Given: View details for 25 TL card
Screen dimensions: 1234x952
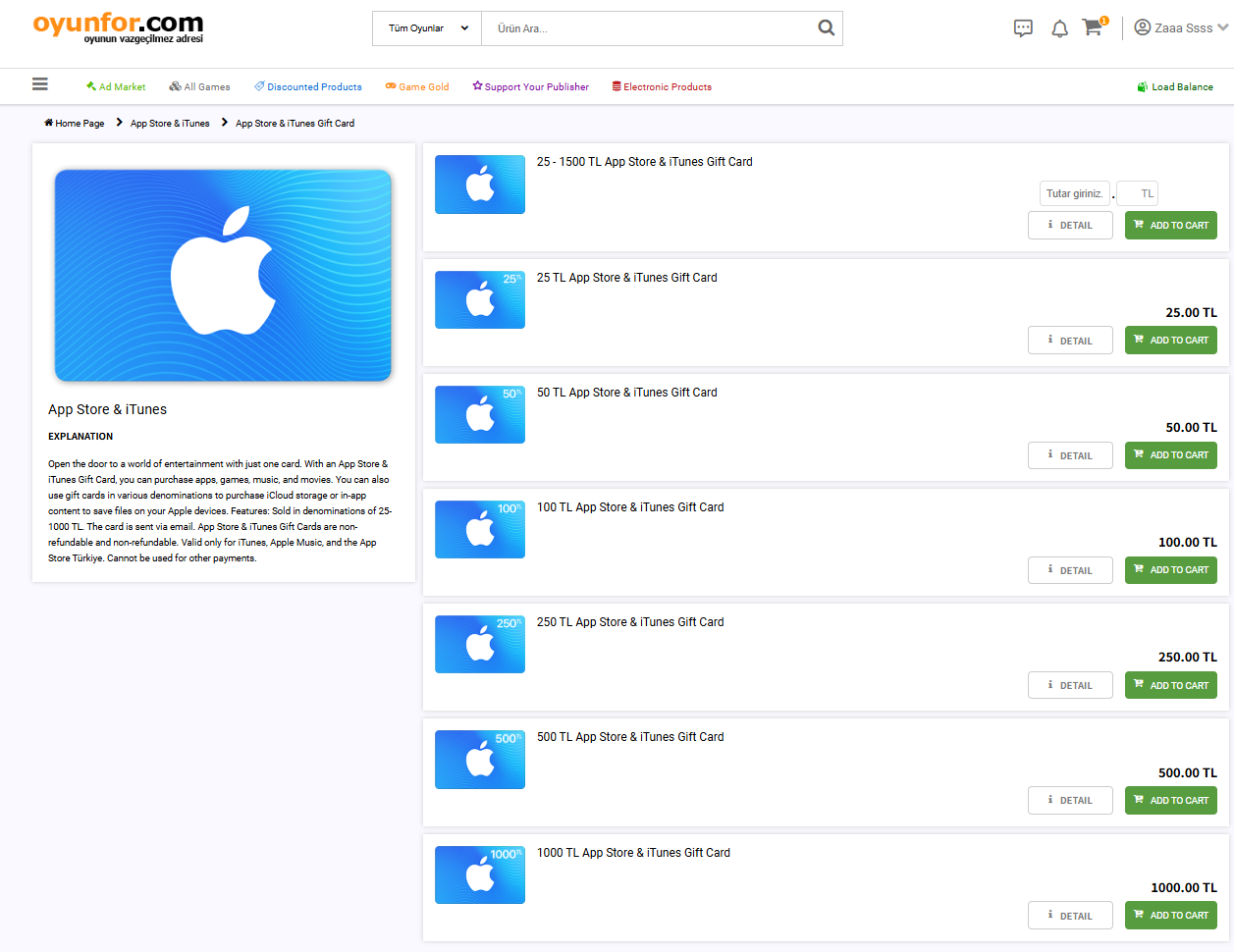Looking at the screenshot, I should (x=1070, y=341).
